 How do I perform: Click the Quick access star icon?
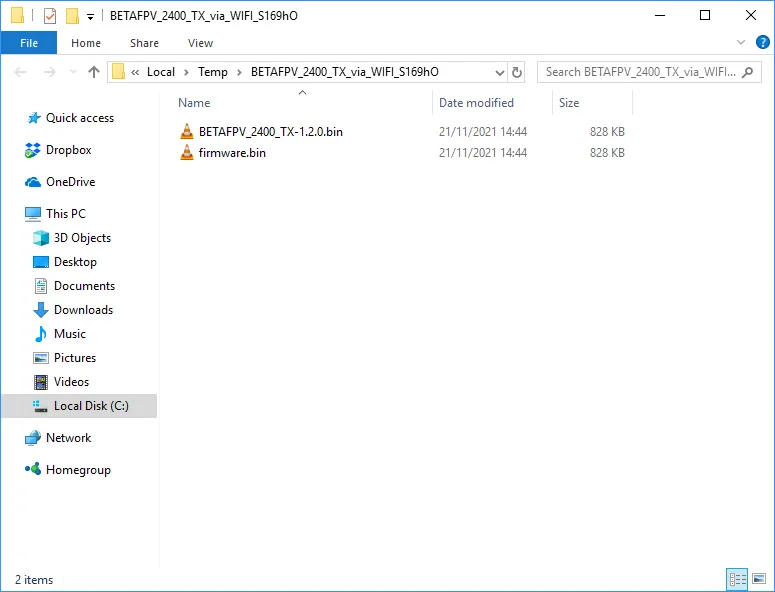(x=34, y=118)
